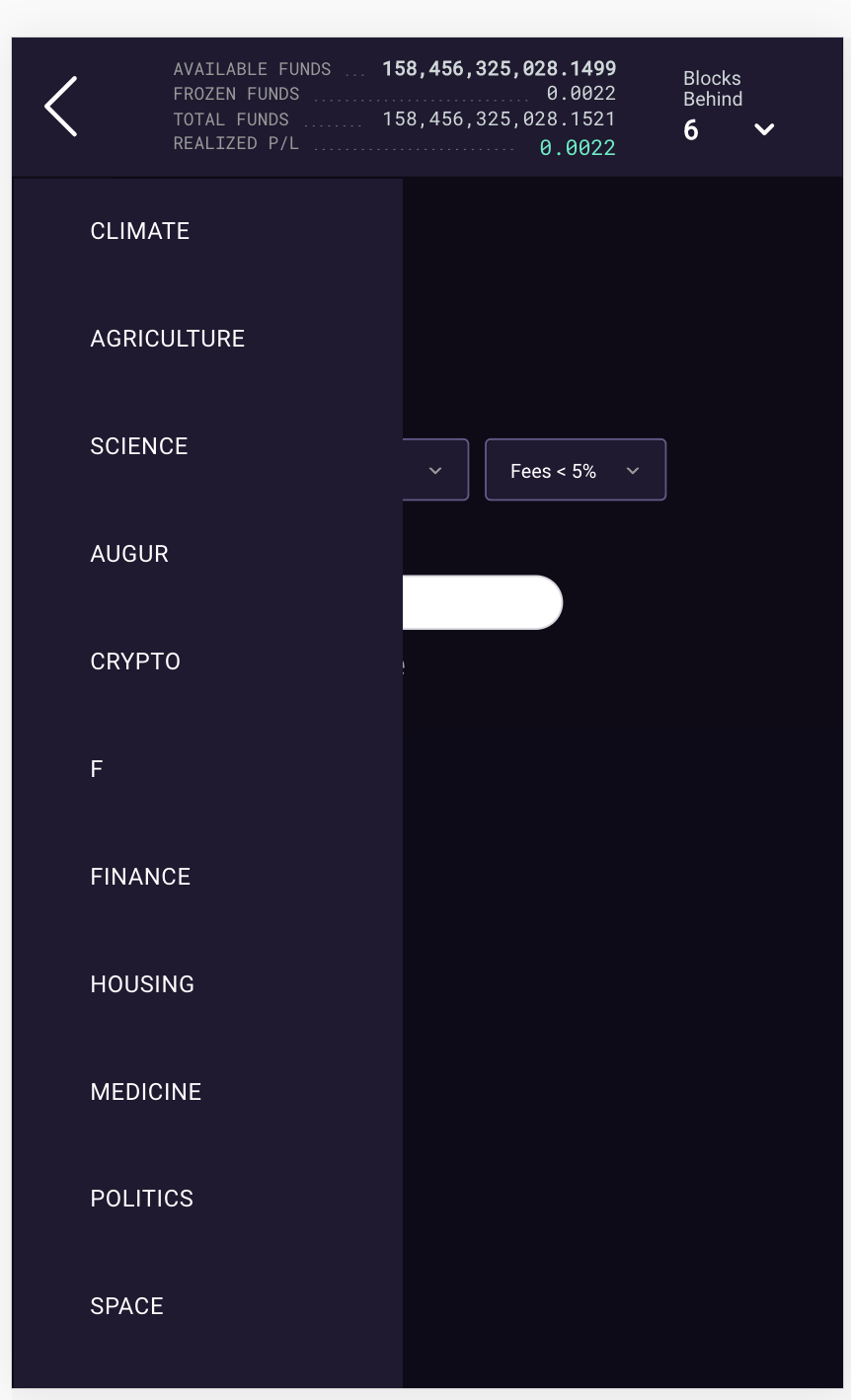This screenshot has height=1400, width=851.
Task: Toggle the white pill switch
Action: pyautogui.click(x=484, y=602)
